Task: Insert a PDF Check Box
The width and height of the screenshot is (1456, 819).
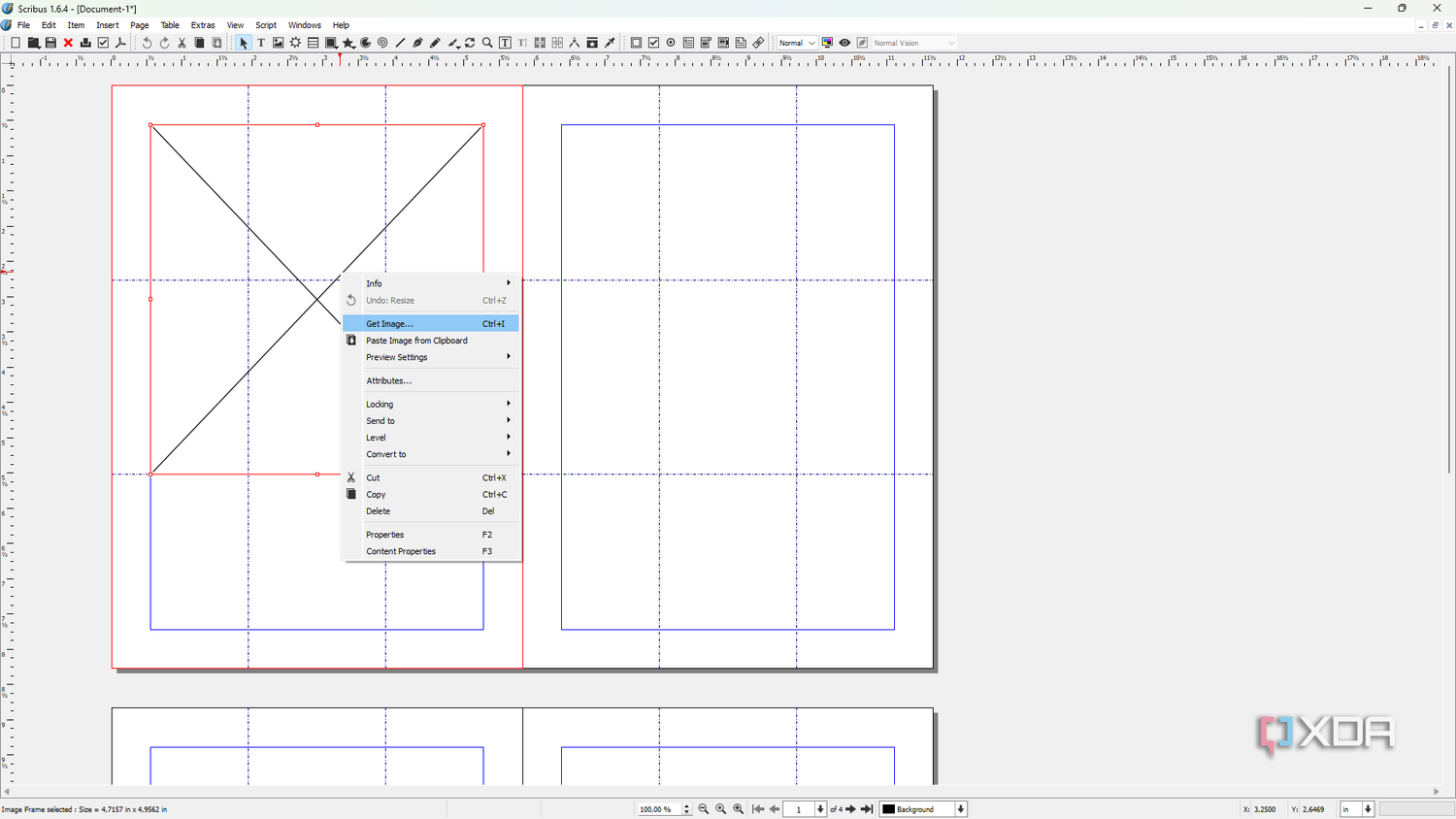Action: click(654, 43)
